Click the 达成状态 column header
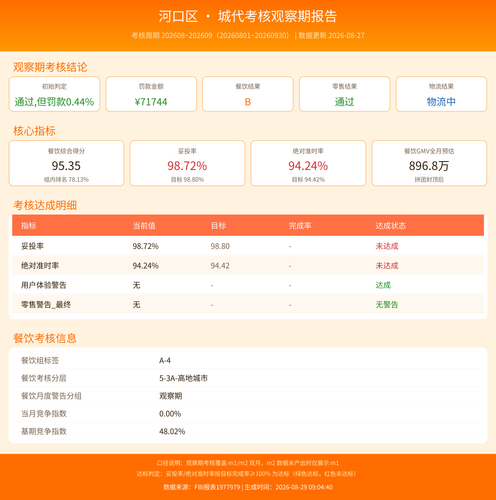Screen dimensions: 496x500 coord(391,226)
